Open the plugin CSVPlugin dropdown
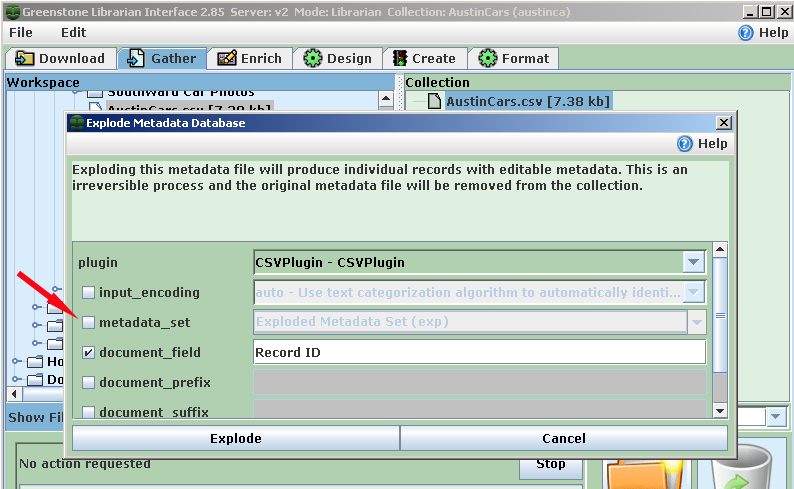 point(693,263)
